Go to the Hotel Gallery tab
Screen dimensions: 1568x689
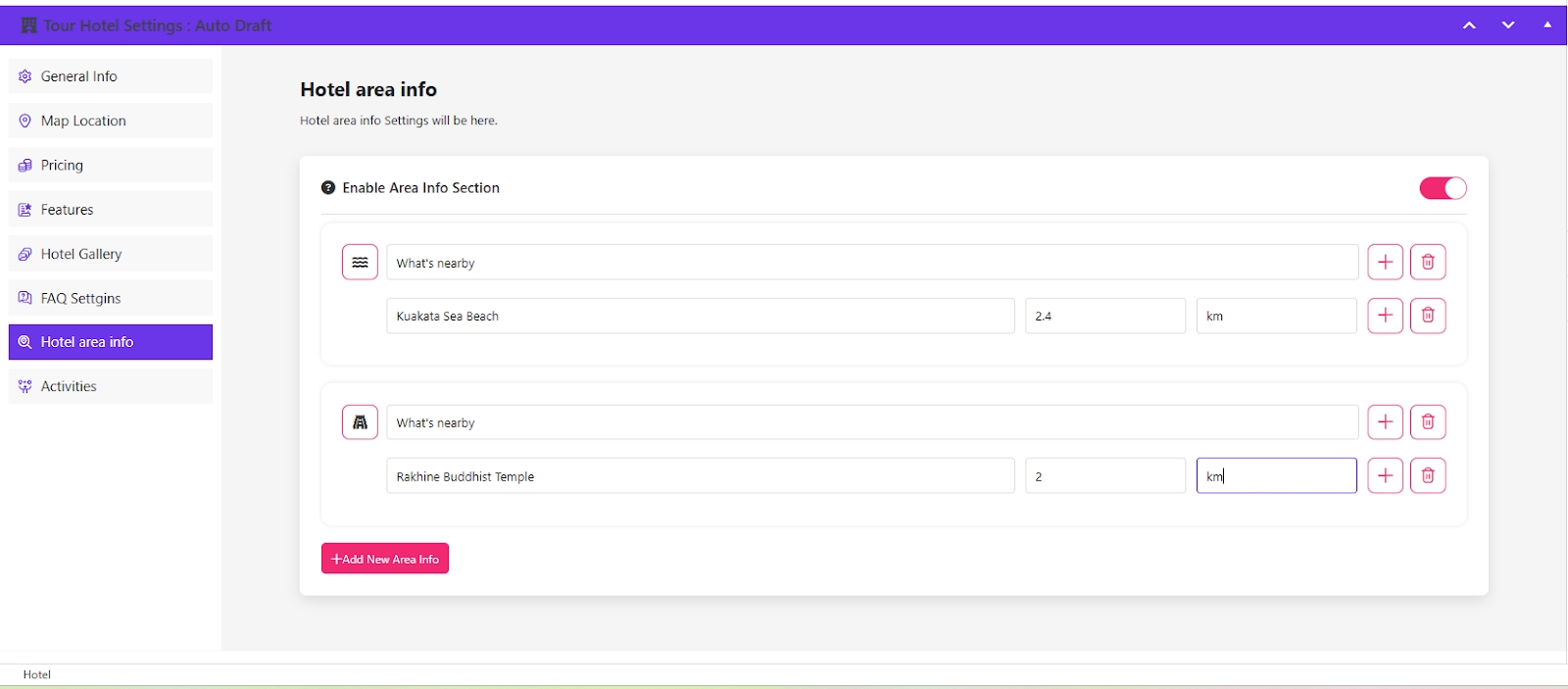[110, 254]
